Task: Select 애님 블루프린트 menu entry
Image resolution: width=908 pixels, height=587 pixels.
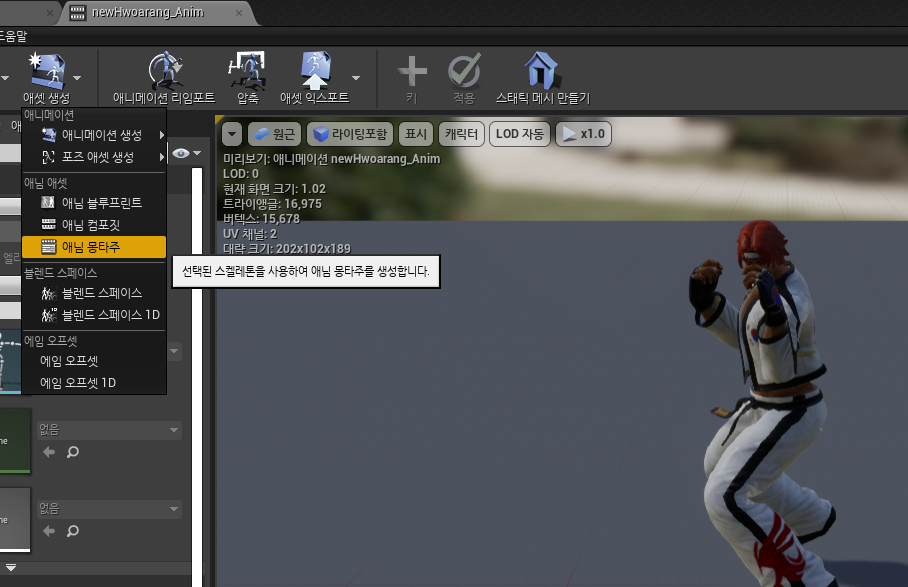Action: [x=94, y=203]
